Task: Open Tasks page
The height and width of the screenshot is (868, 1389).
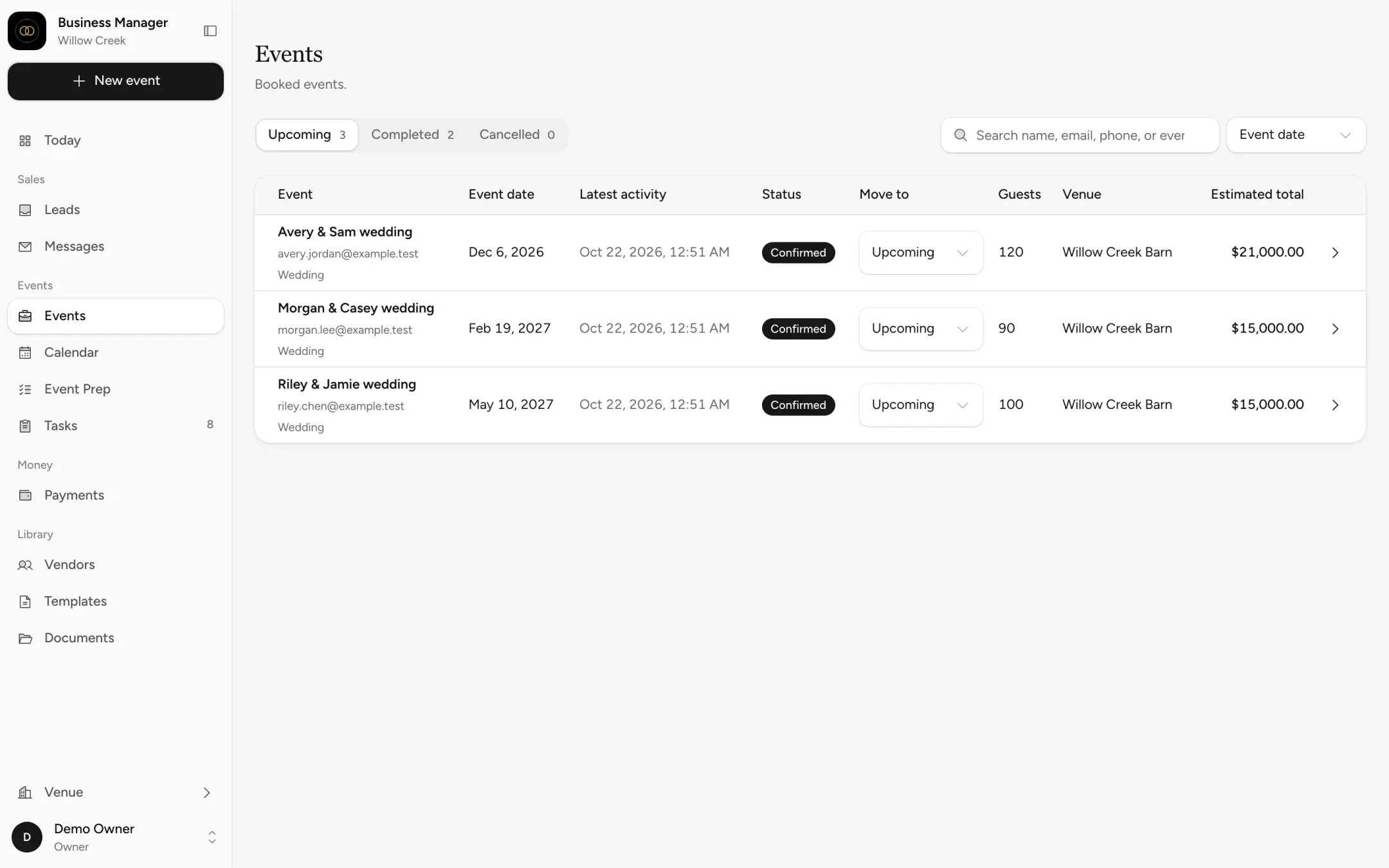Action: [x=116, y=426]
